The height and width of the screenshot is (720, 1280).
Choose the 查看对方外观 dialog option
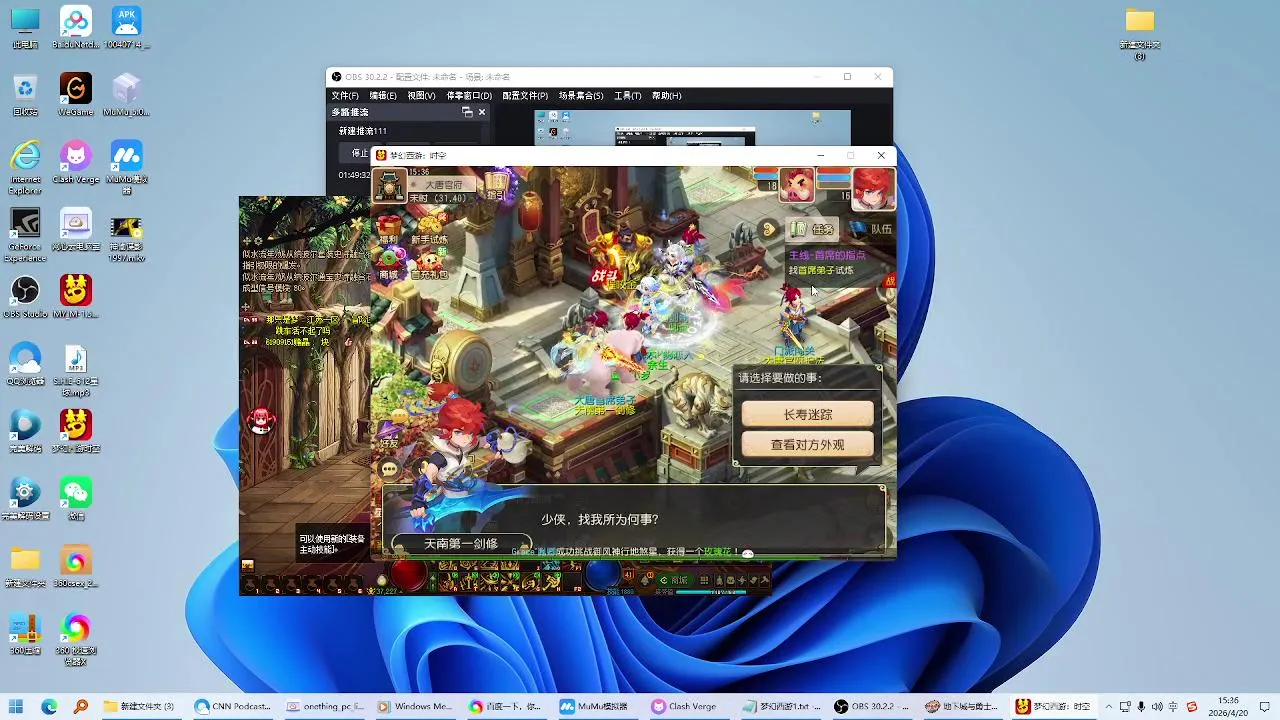click(x=808, y=445)
